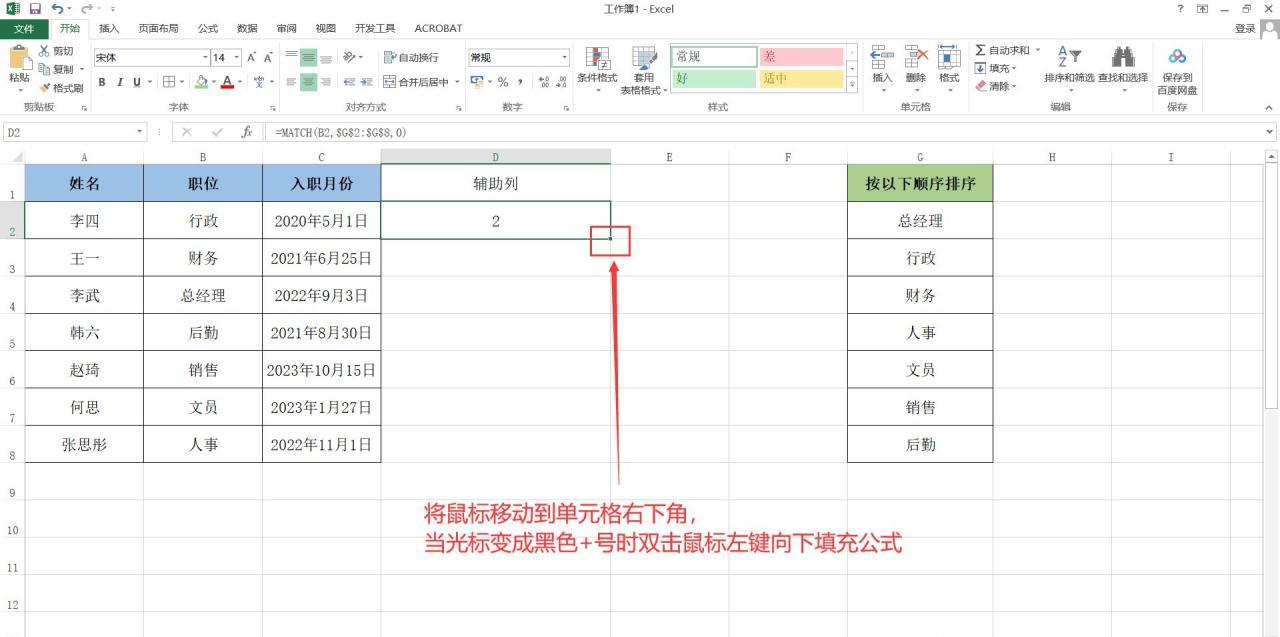Viewport: 1280px width, 637px height.
Task: Switch to the Formulas (公式) tab
Action: (208, 28)
